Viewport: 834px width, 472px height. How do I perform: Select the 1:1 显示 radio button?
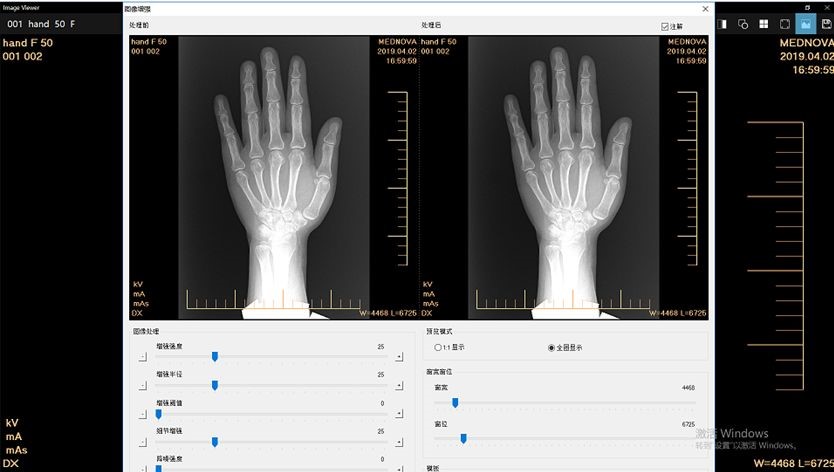(x=438, y=347)
